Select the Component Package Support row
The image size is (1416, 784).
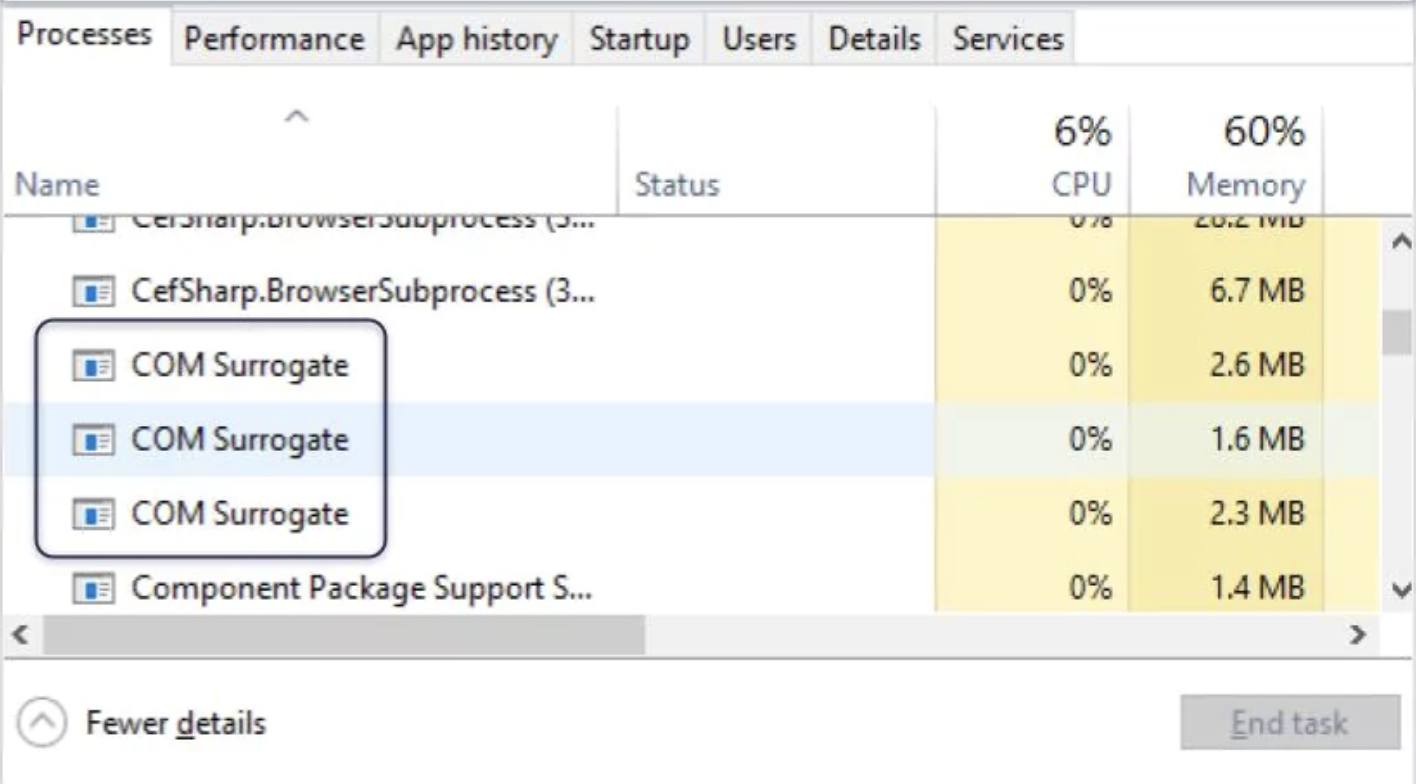coord(400,587)
